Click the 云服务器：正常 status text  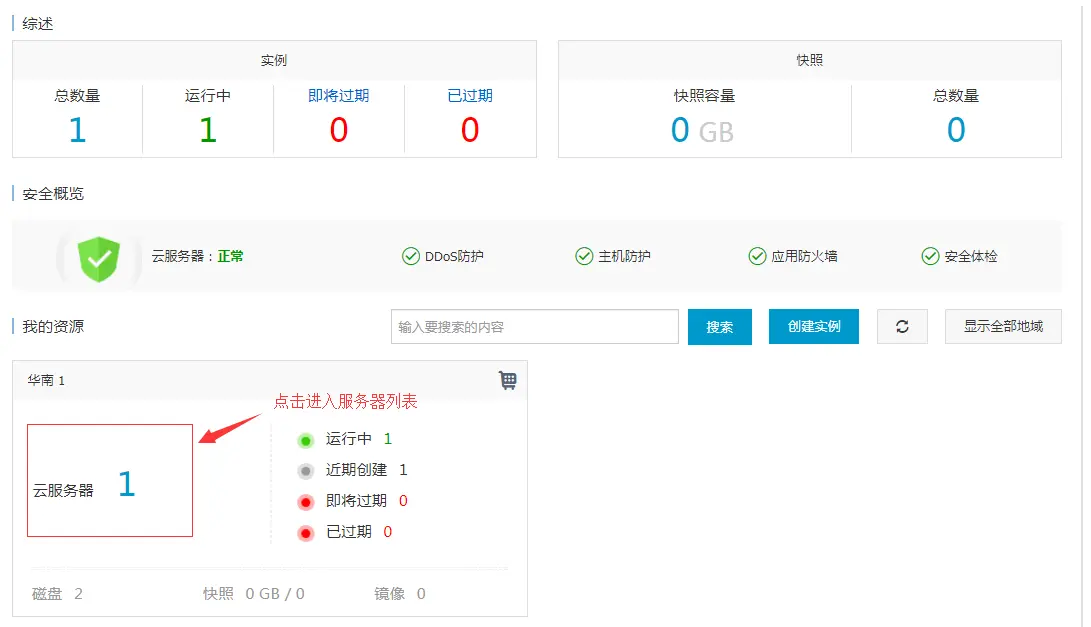click(x=198, y=256)
